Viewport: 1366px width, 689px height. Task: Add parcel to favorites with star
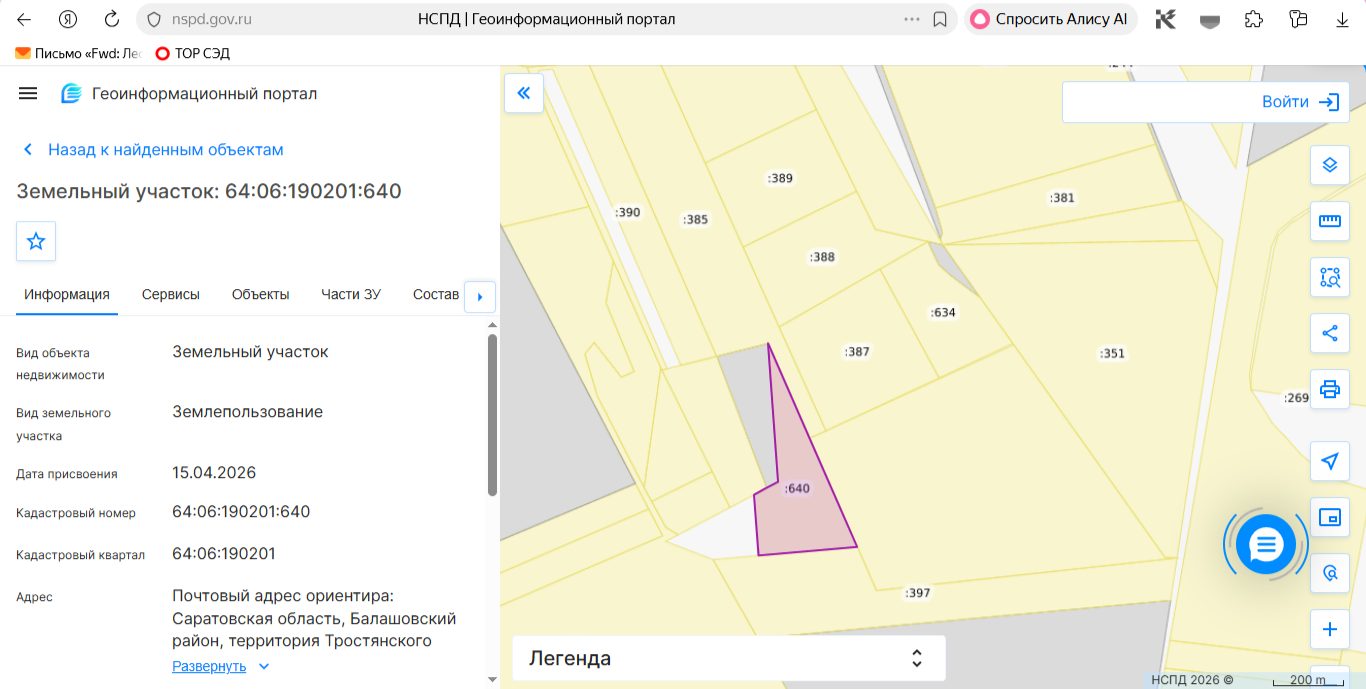pyautogui.click(x=36, y=241)
